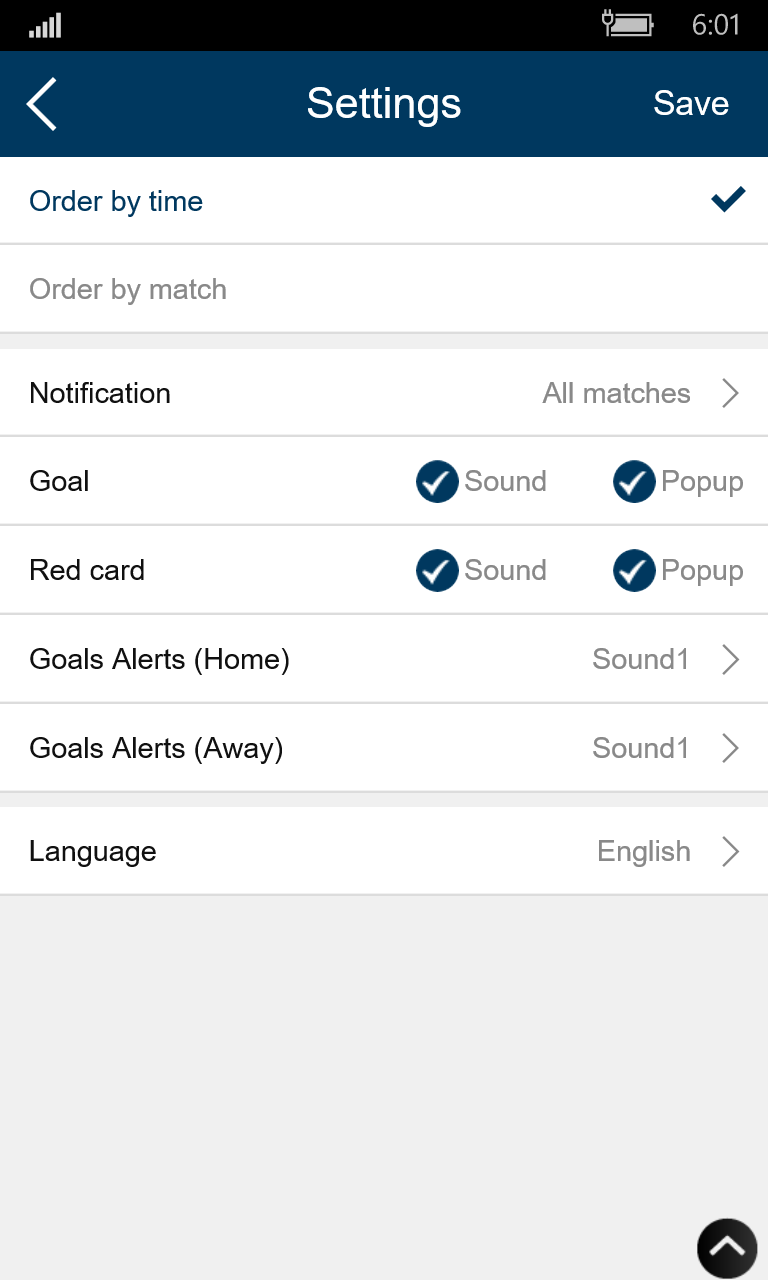Toggle Popup alerts for Red card
Viewport: 768px width, 1280px height.
(x=634, y=570)
